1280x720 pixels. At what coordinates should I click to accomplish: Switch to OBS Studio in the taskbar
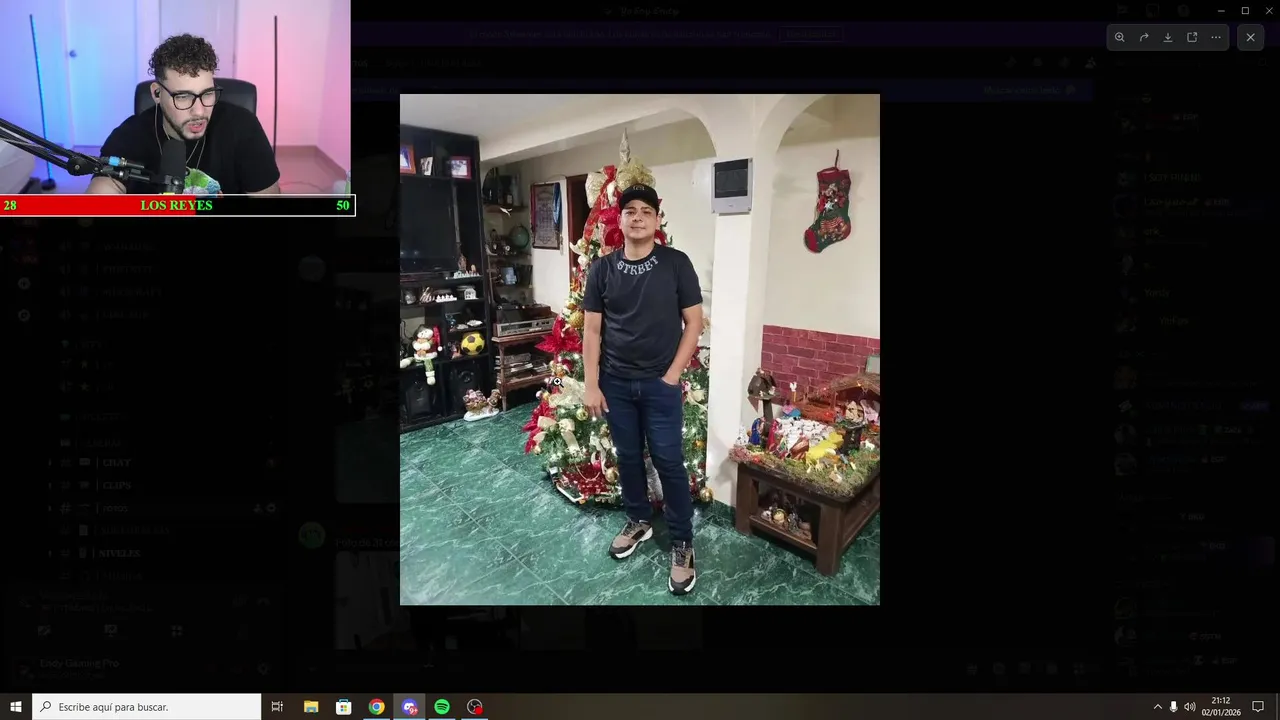(x=475, y=707)
